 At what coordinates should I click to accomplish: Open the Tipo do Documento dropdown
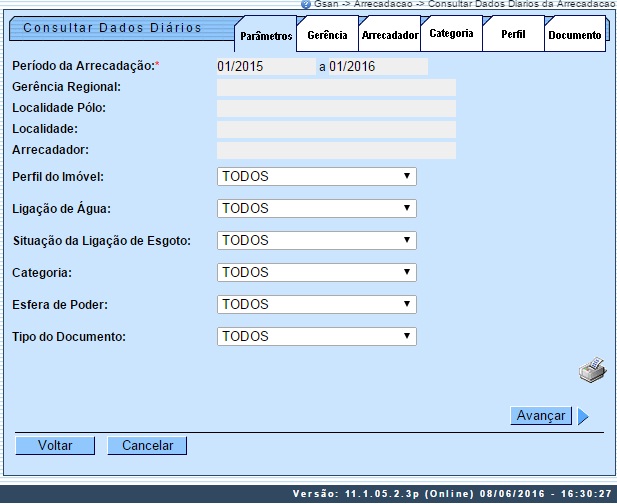[x=316, y=337]
